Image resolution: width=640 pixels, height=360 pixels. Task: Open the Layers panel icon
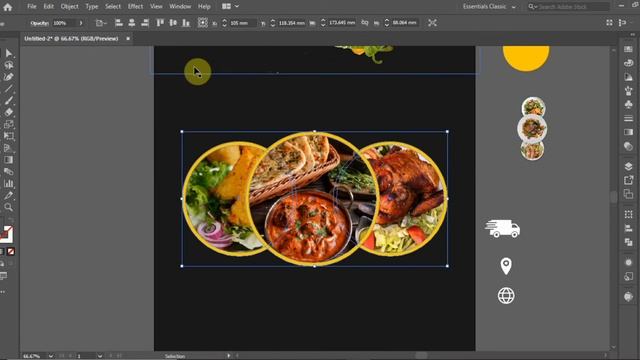pyautogui.click(x=629, y=166)
